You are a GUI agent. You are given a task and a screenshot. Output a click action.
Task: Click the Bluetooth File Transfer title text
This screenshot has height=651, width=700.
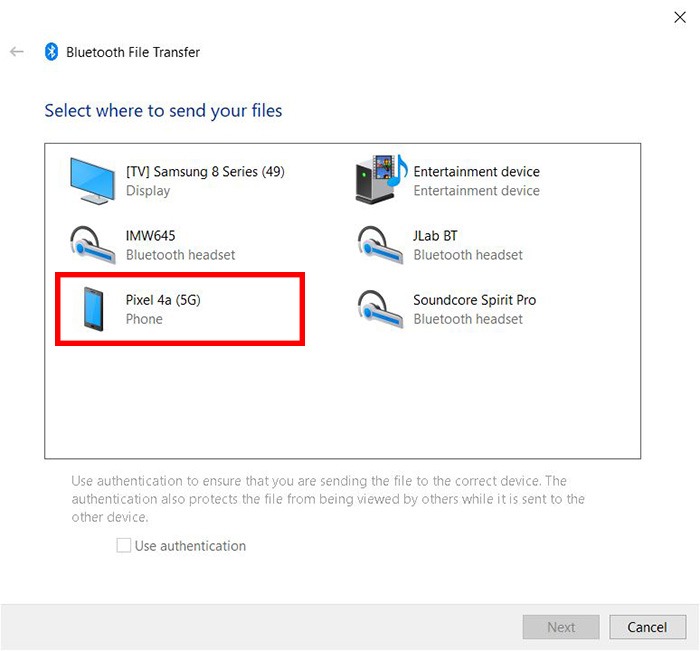click(133, 52)
